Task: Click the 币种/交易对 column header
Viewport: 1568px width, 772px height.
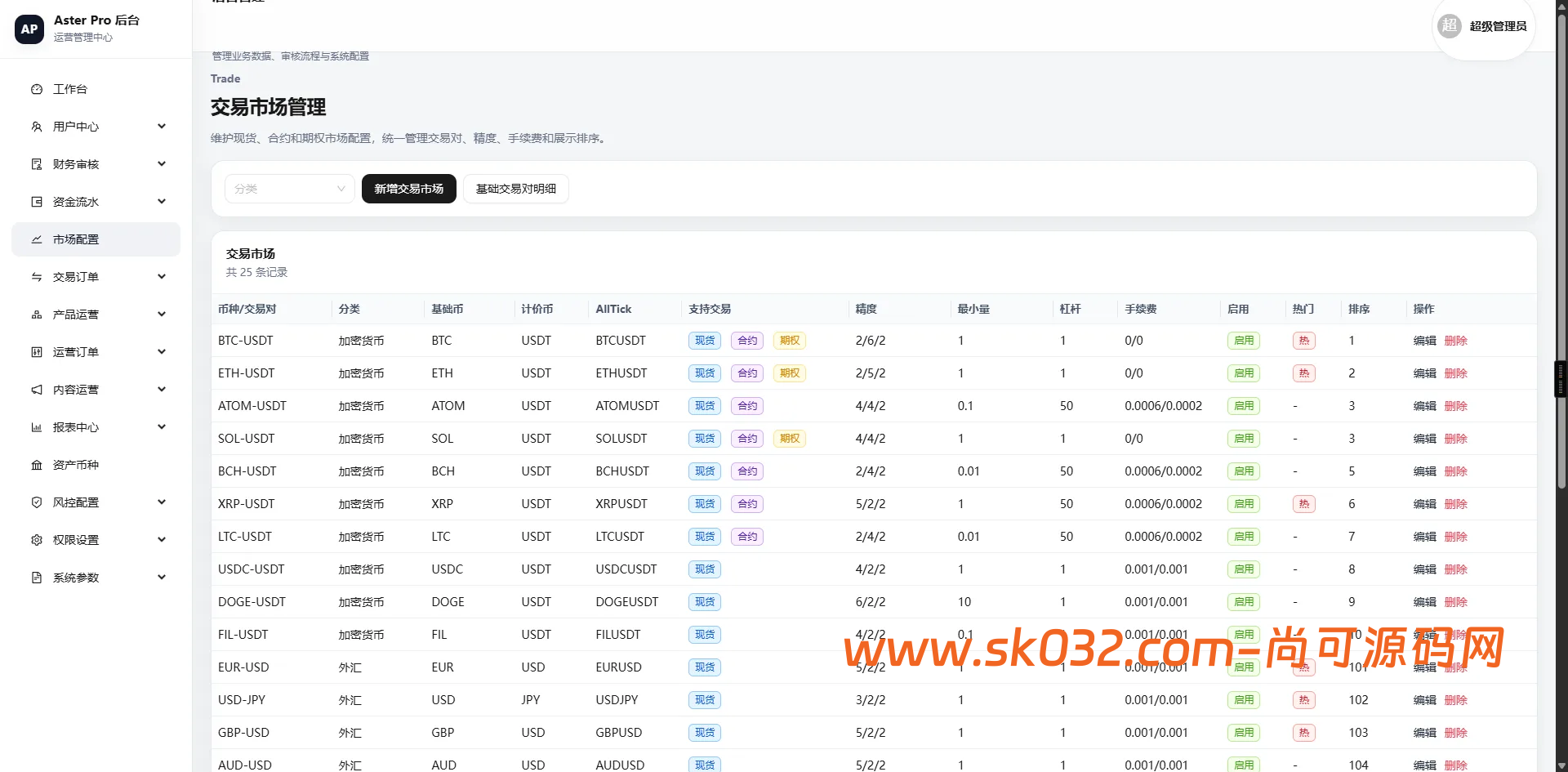Action: [x=247, y=309]
